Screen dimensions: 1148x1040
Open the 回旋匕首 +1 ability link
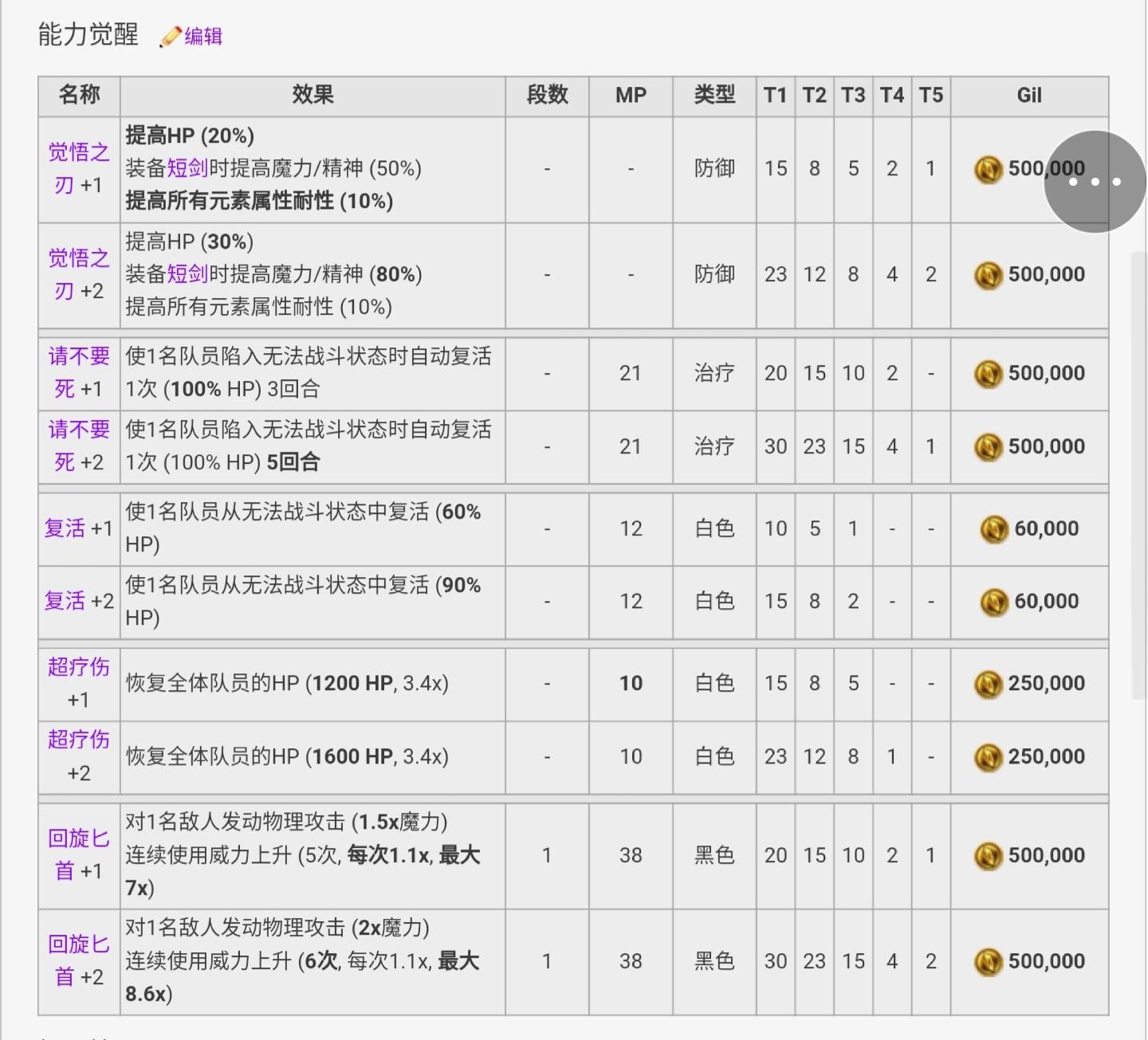tap(79, 854)
